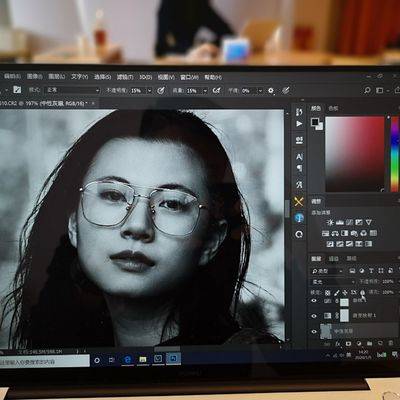Add a layer mask from panel bottom

tap(348, 343)
